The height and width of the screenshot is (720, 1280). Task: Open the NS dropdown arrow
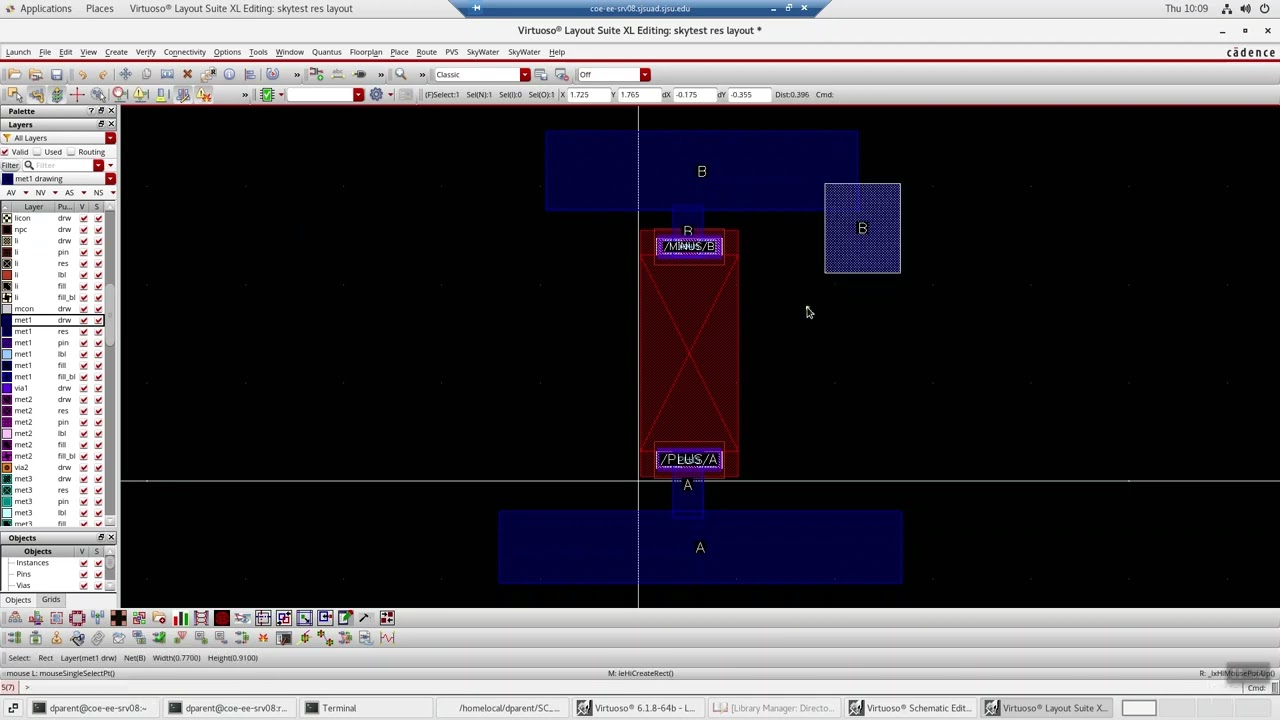point(112,193)
